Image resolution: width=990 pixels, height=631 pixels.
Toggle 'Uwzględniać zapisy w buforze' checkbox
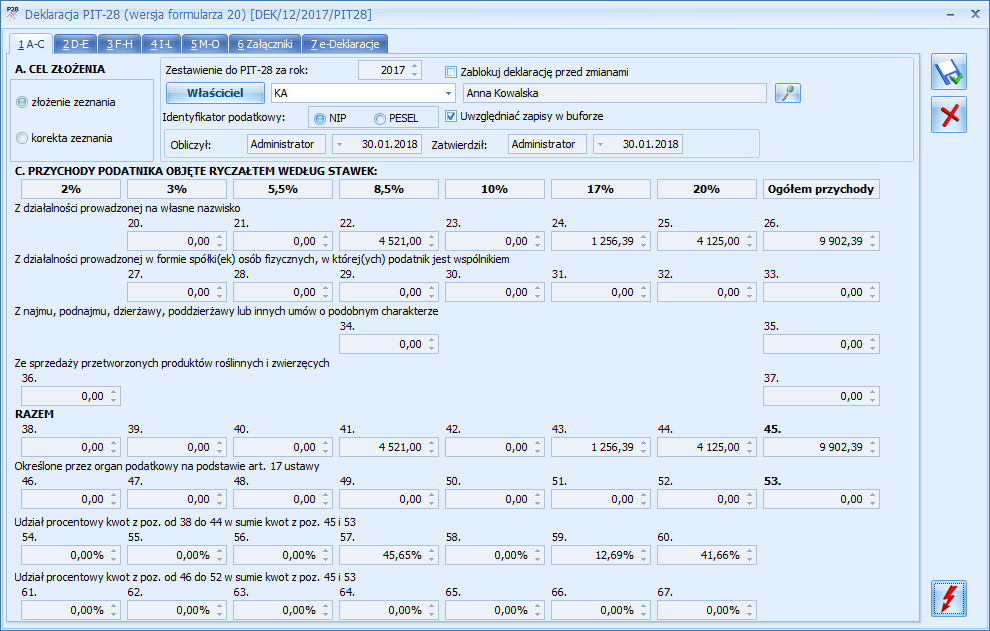pos(451,116)
